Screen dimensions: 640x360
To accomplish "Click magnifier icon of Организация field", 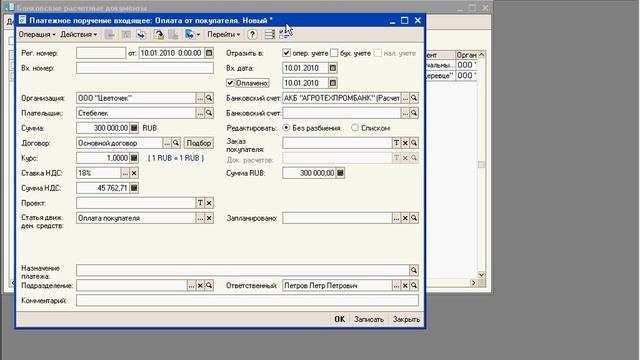I will click(x=209, y=98).
